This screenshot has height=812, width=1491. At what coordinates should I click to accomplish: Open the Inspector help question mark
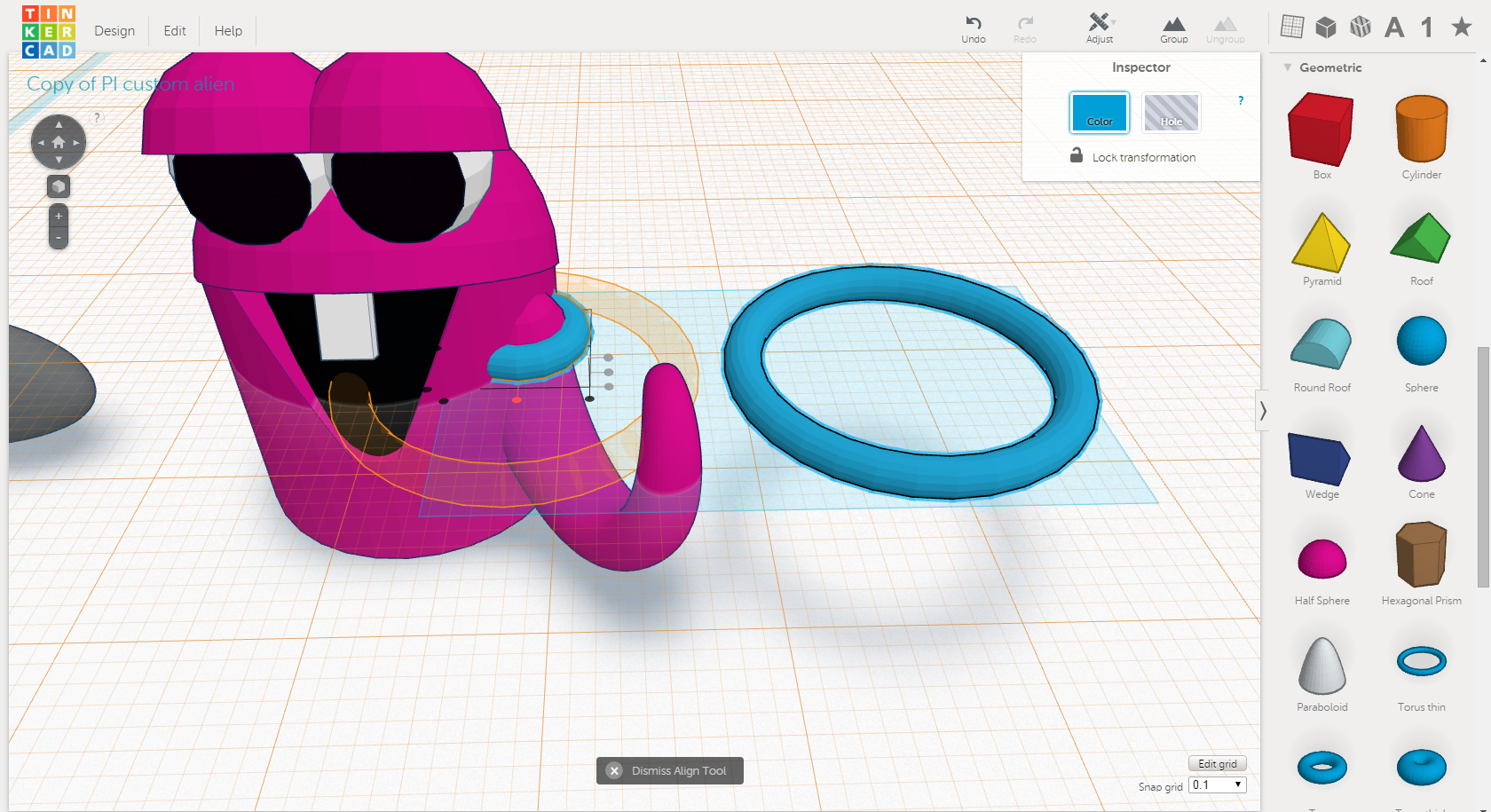point(1241,100)
